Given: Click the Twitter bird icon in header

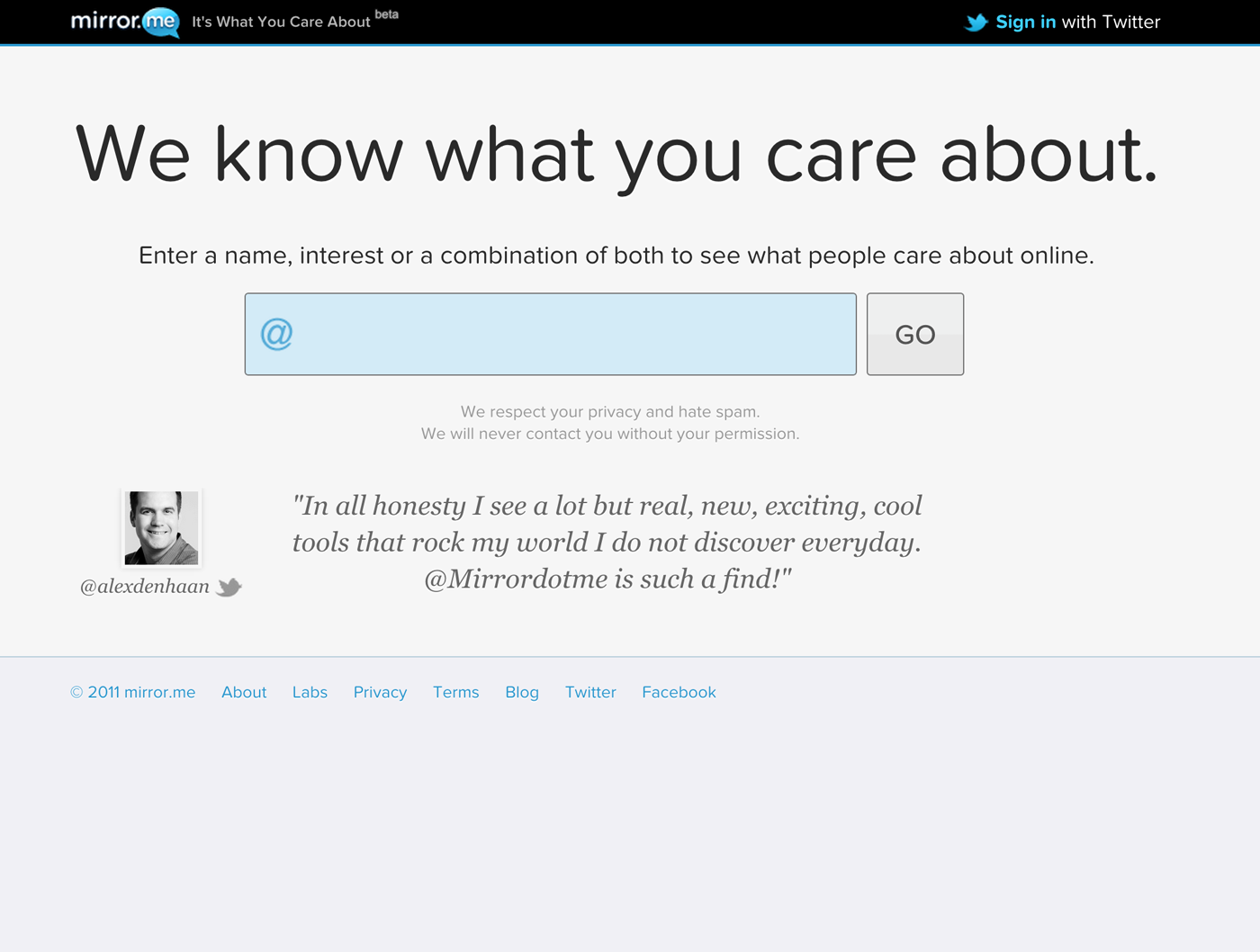Looking at the screenshot, I should (976, 22).
